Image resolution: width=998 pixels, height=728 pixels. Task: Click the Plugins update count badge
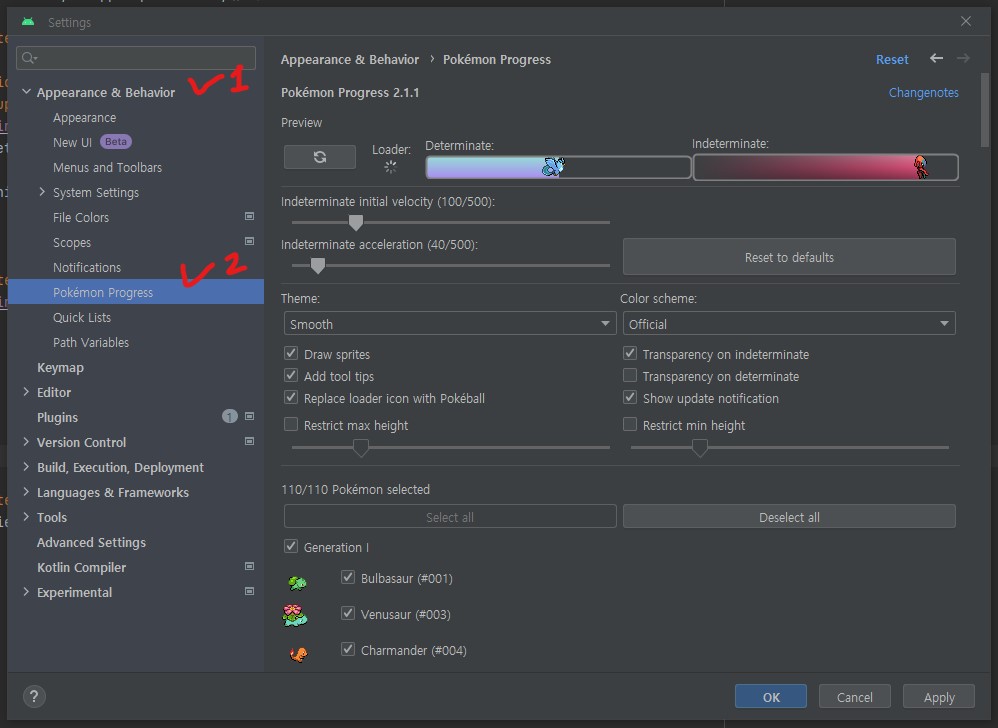(x=229, y=416)
